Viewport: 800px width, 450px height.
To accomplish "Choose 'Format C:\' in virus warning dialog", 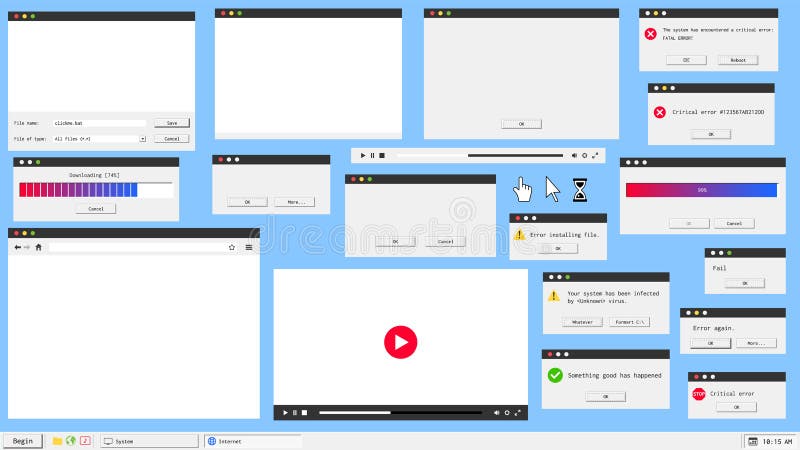I will (630, 322).
